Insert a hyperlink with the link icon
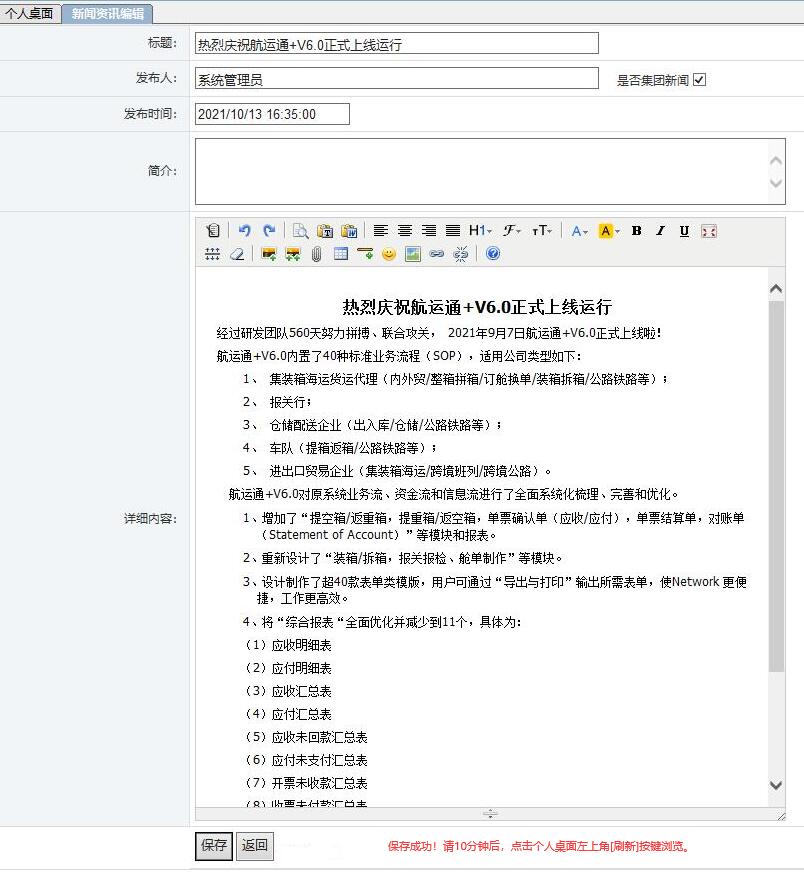 [x=436, y=254]
